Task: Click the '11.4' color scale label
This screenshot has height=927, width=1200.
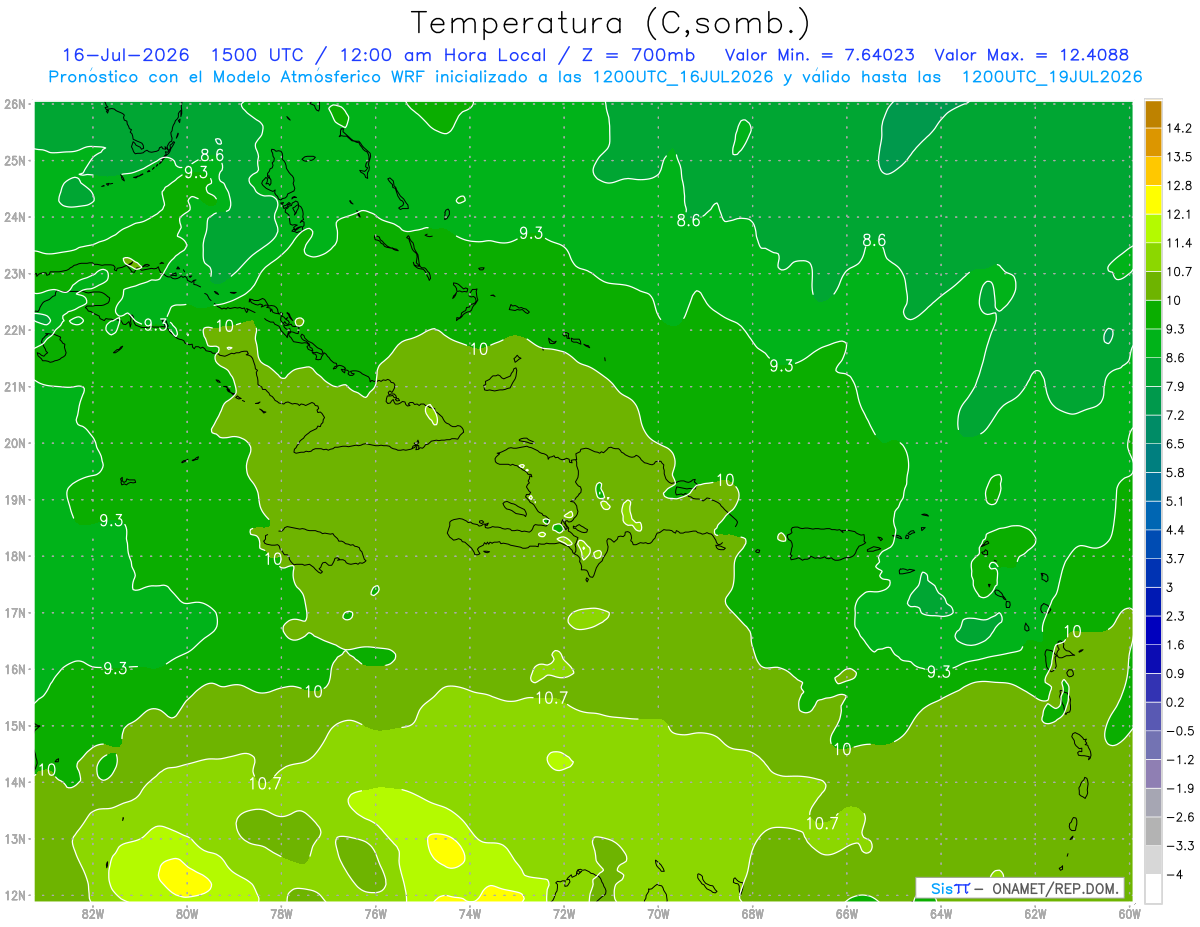Action: 1179,243
